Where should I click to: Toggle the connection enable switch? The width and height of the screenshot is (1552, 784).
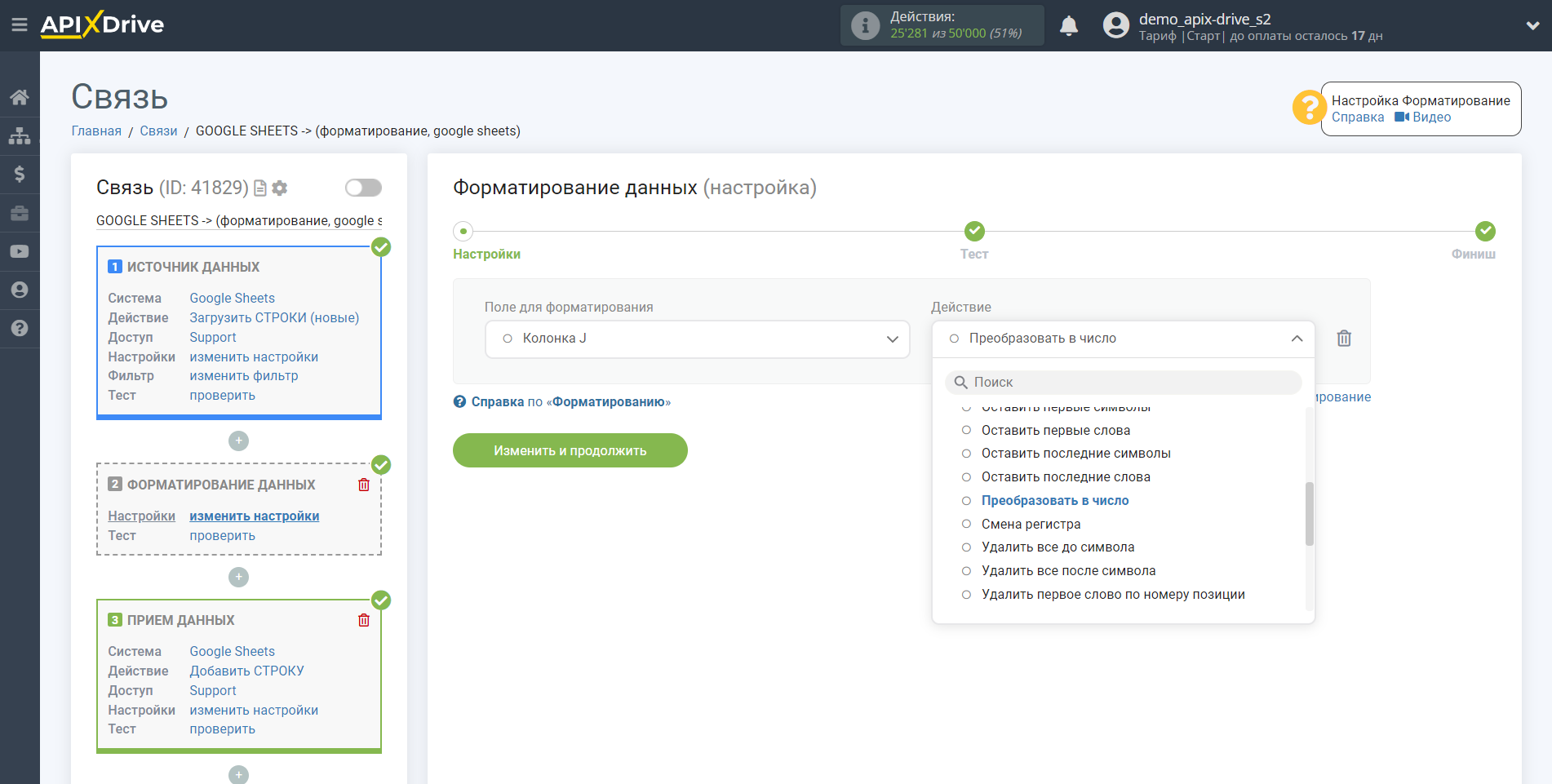[363, 188]
